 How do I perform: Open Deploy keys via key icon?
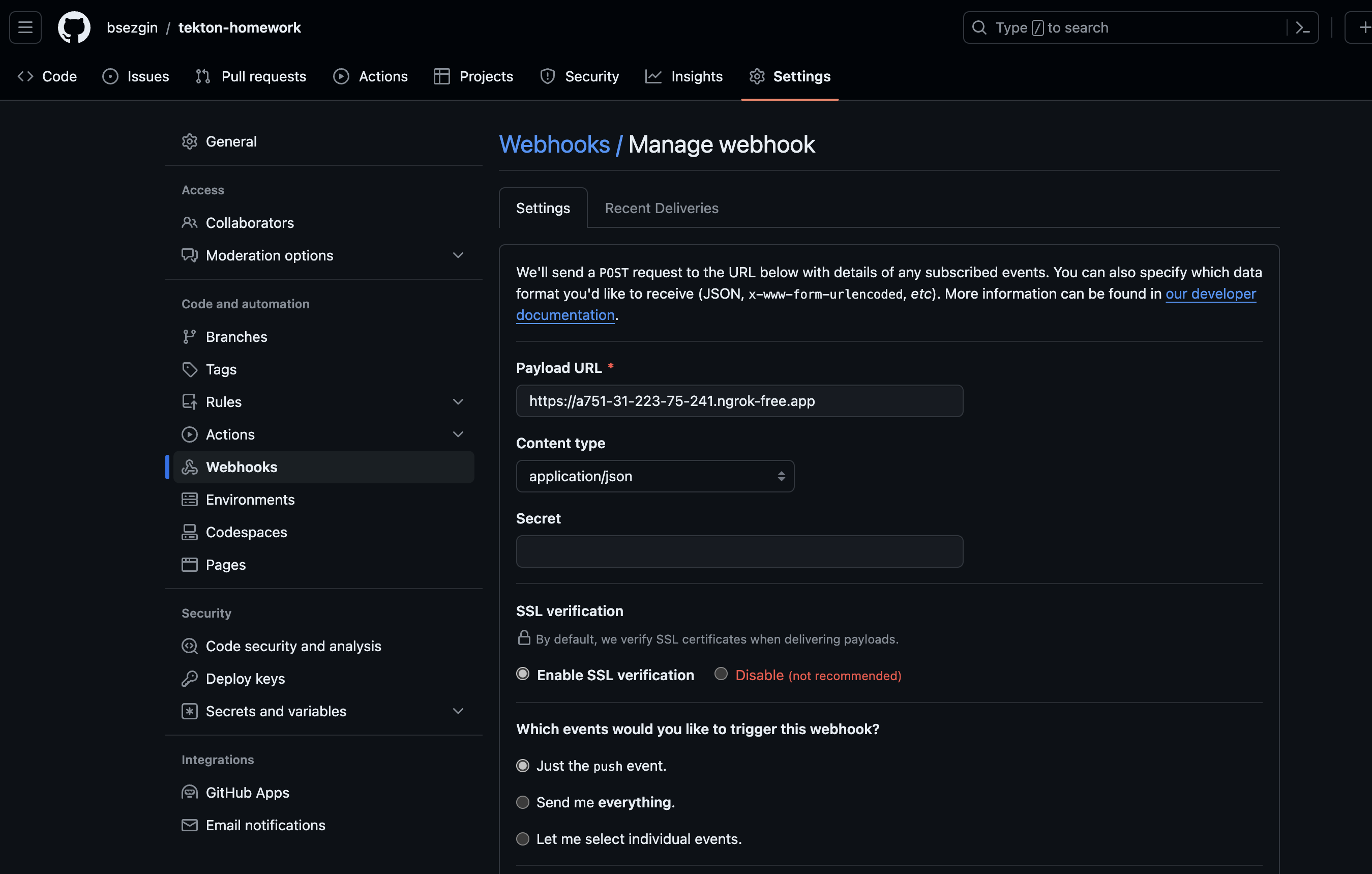[x=189, y=679]
